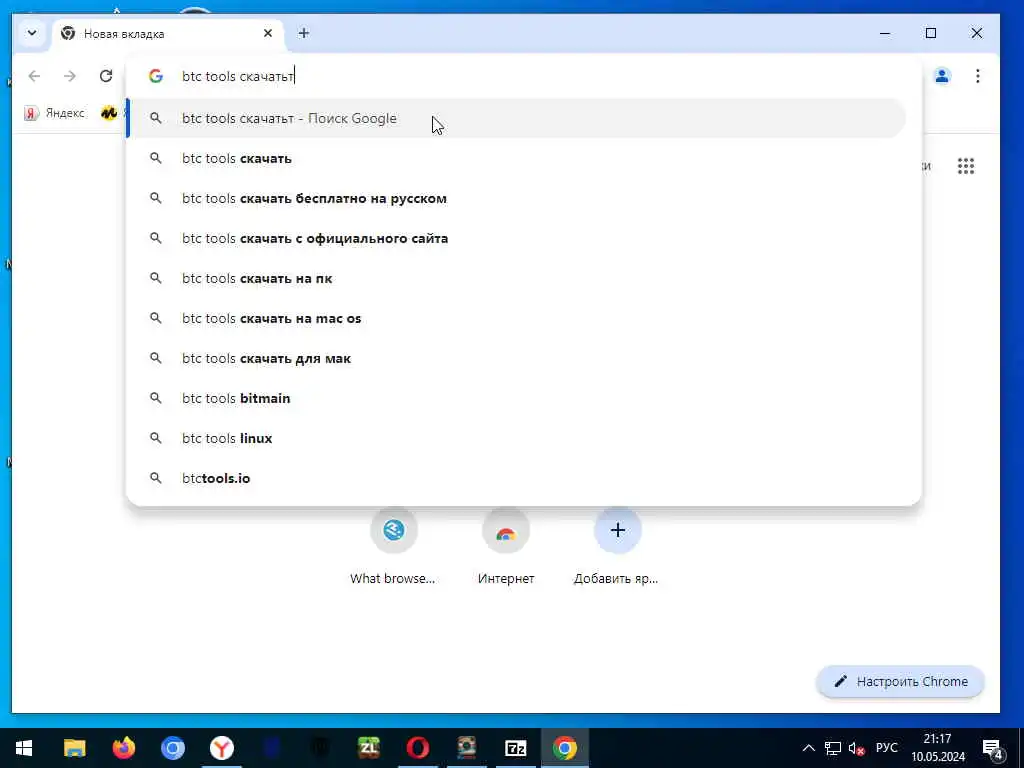
Task: Click the yellow-black bookmark icon next to Яндекс
Action: pos(108,113)
